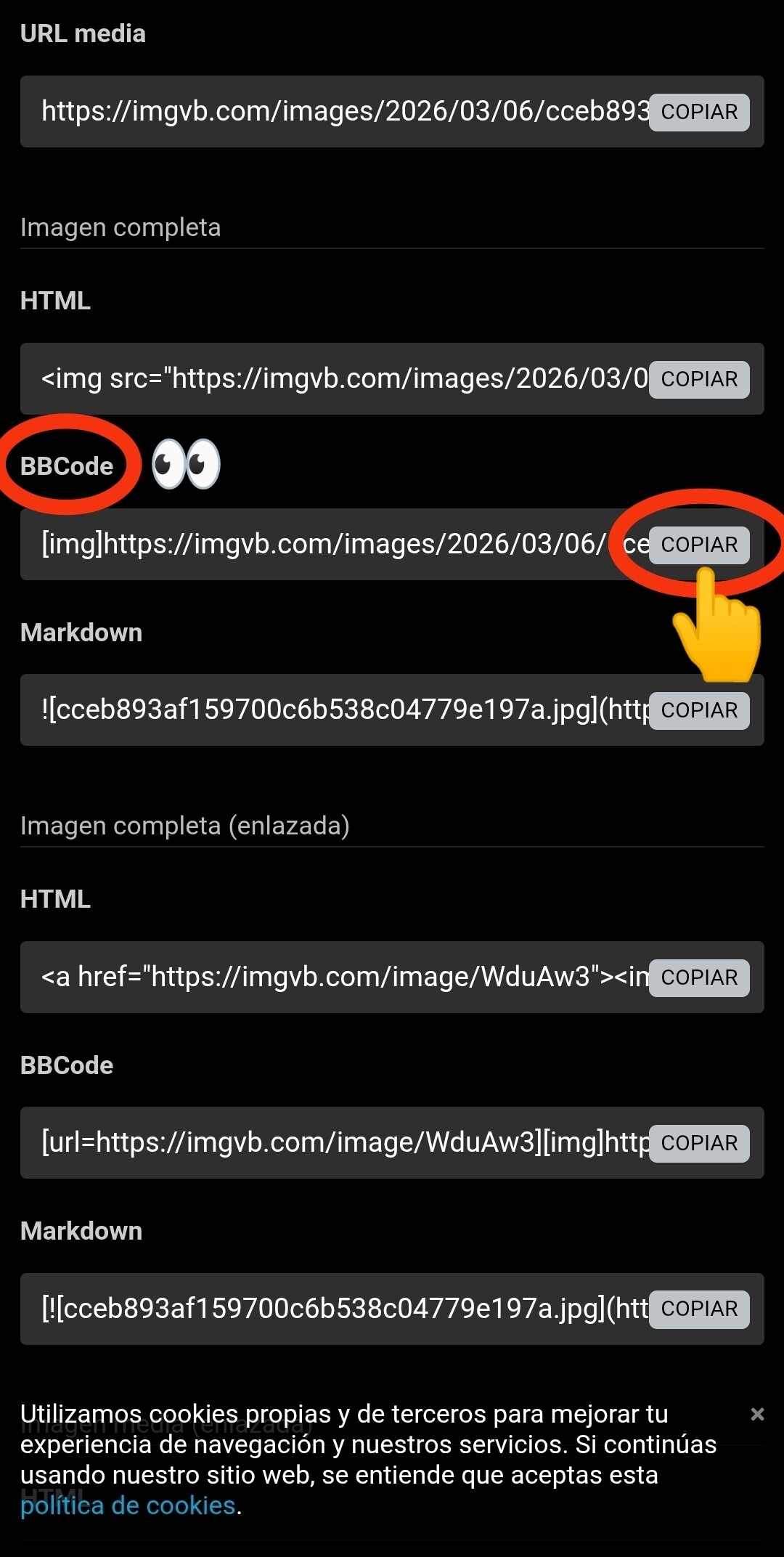Copy the full image Markdown code
The width and height of the screenshot is (784, 1557).
(x=699, y=710)
